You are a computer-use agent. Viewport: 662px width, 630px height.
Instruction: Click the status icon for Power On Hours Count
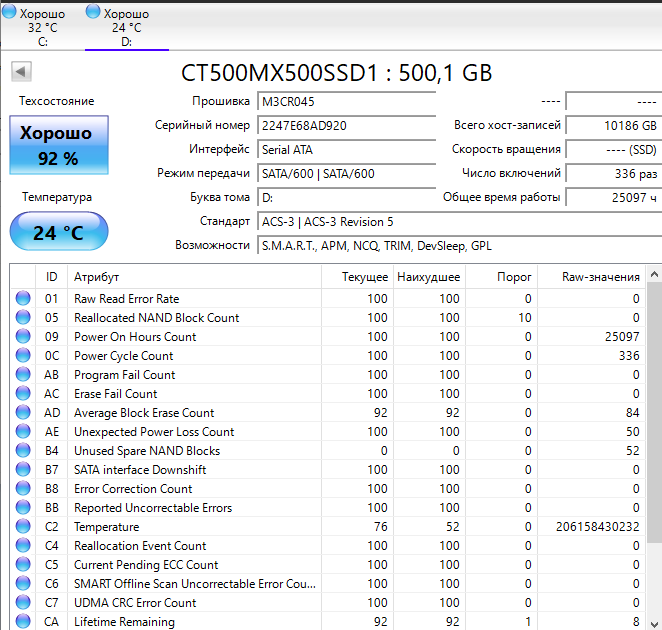pos(23,336)
